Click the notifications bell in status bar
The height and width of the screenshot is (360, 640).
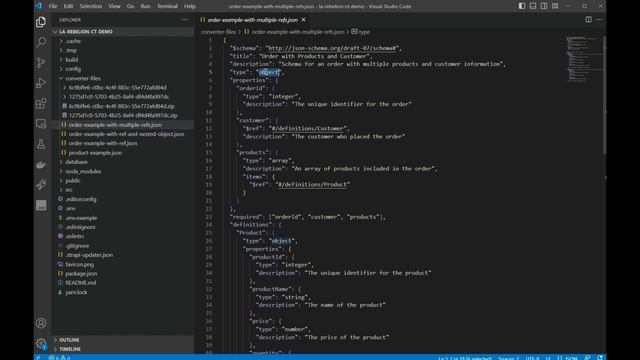click(x=600, y=358)
